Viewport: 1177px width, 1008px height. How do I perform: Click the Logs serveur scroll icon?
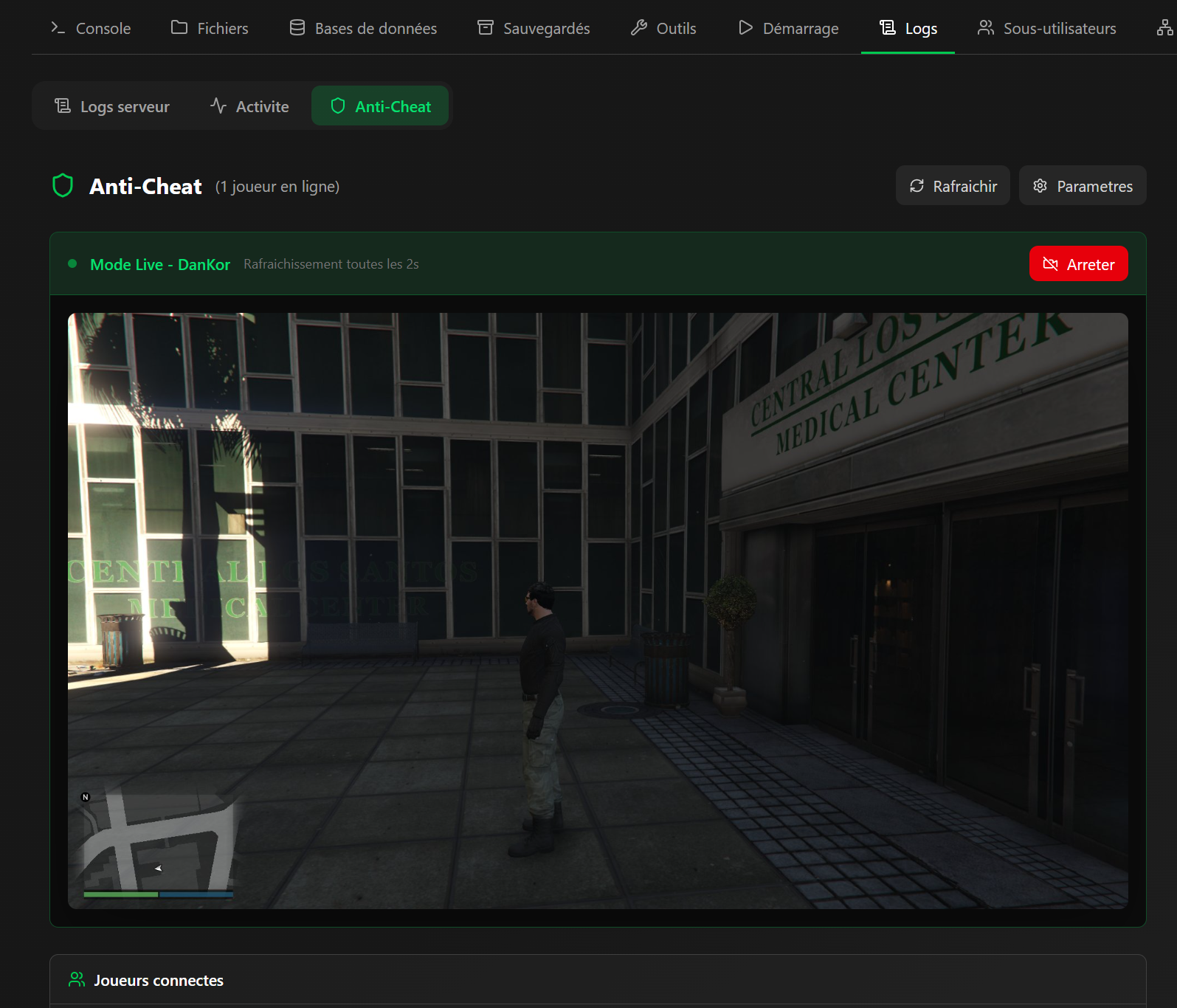coord(63,106)
